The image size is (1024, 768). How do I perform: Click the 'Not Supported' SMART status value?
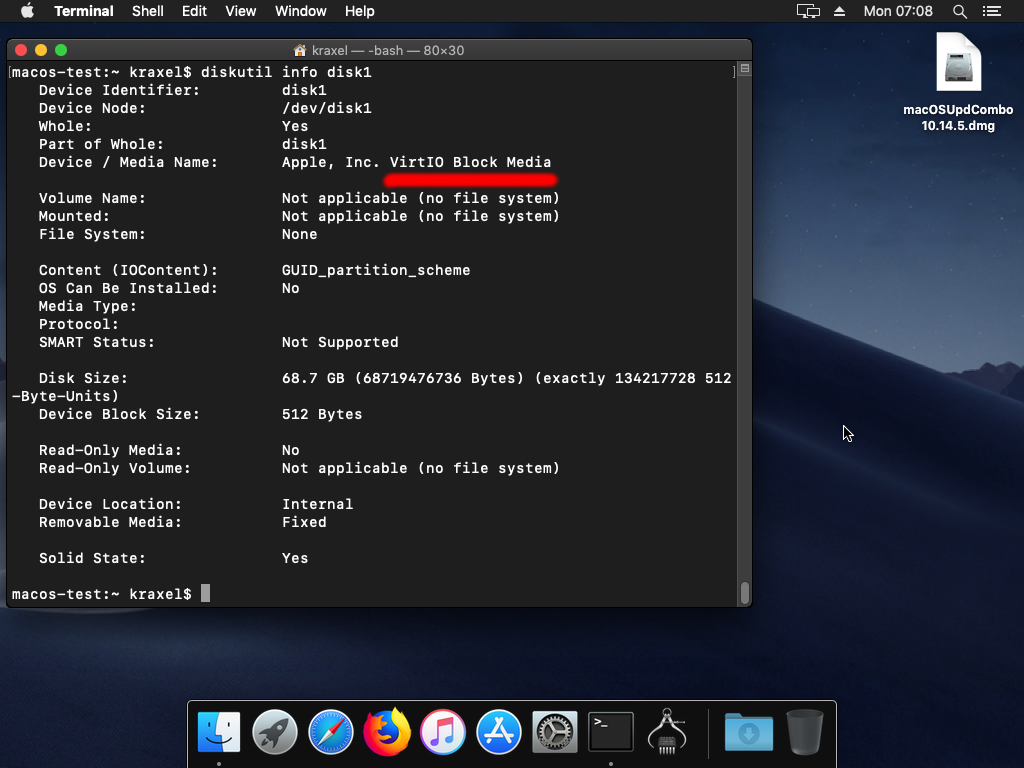[x=340, y=342]
